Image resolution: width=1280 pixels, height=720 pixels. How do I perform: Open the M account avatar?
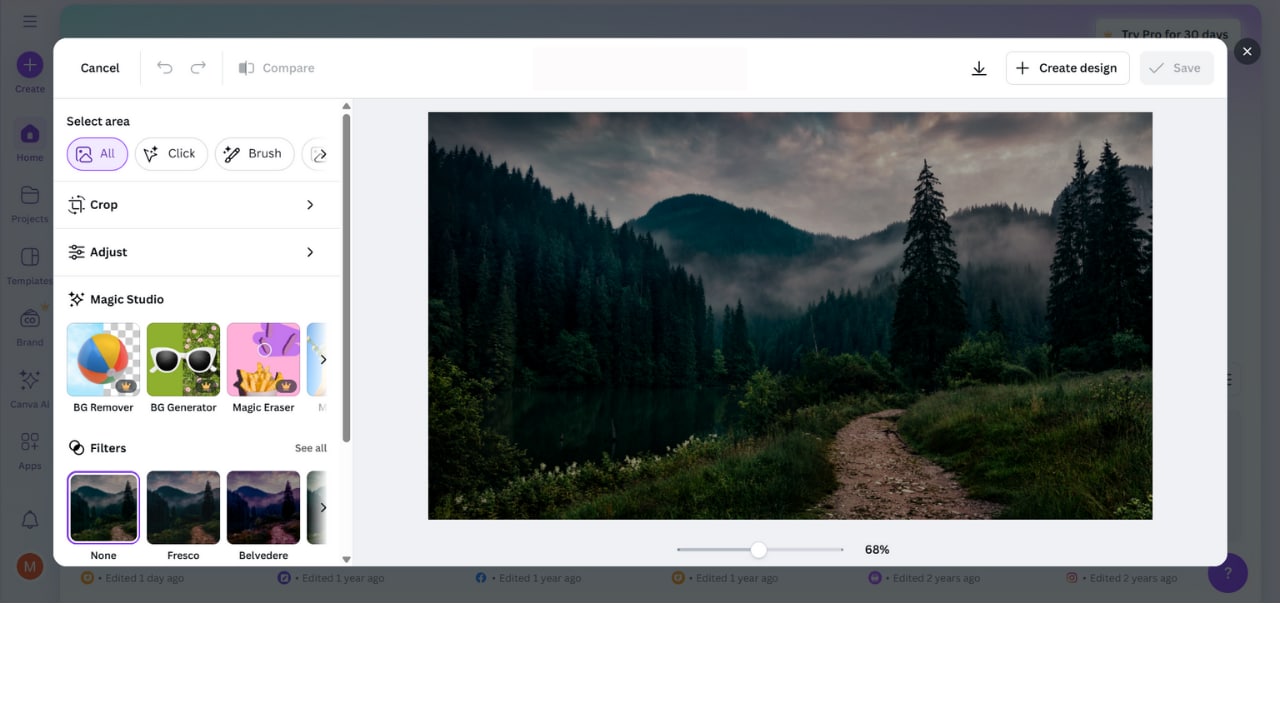pyautogui.click(x=30, y=567)
